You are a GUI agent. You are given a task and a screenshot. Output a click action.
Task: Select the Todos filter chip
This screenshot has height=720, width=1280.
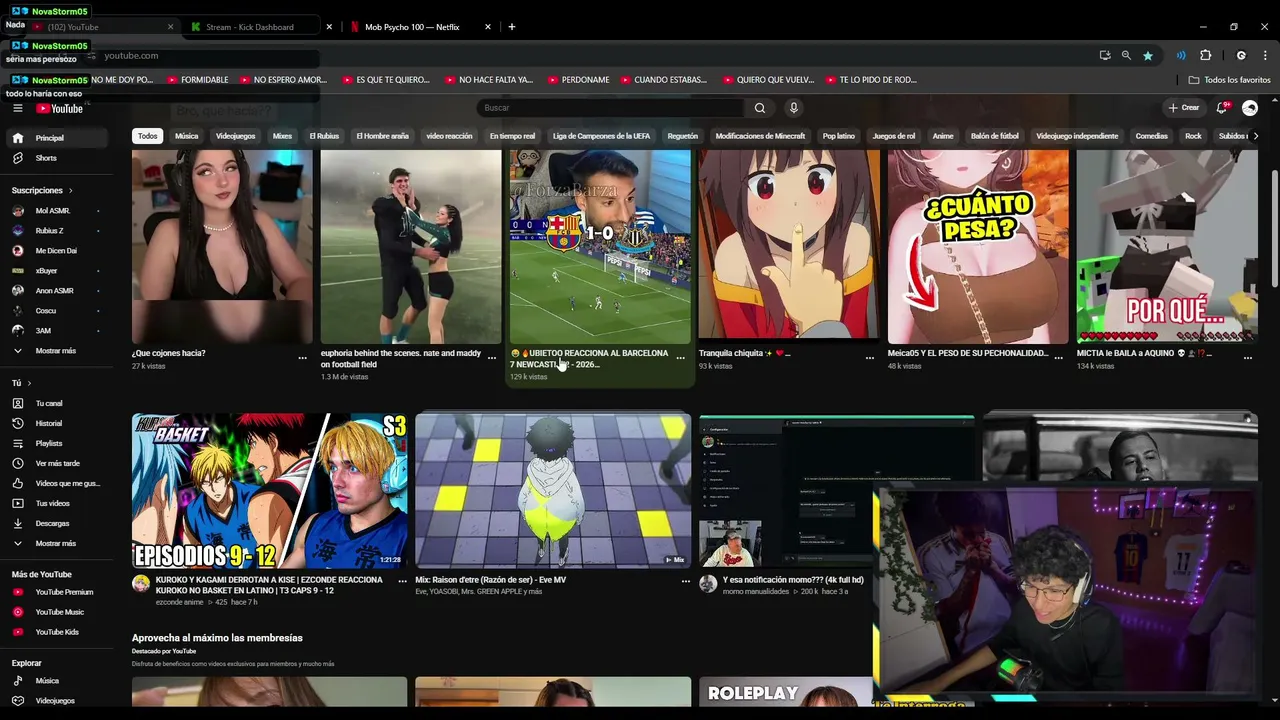[148, 136]
